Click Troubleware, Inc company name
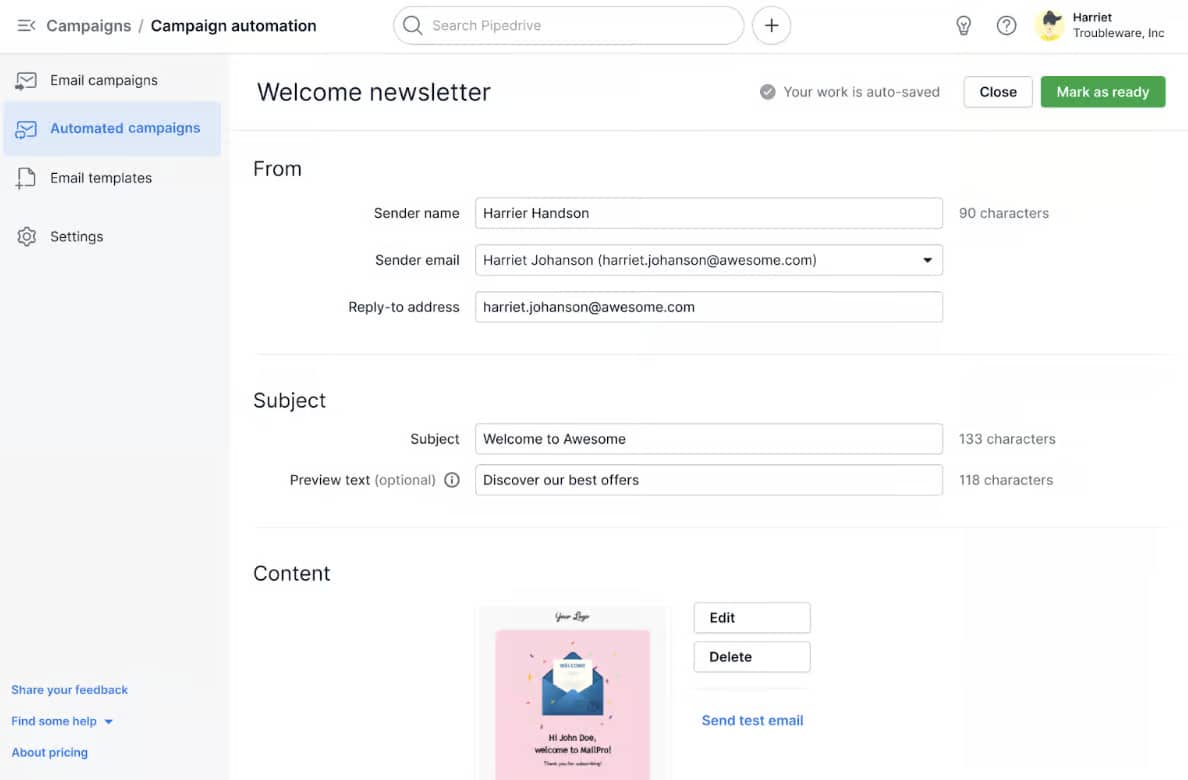This screenshot has width=1188, height=780. coord(1118,33)
